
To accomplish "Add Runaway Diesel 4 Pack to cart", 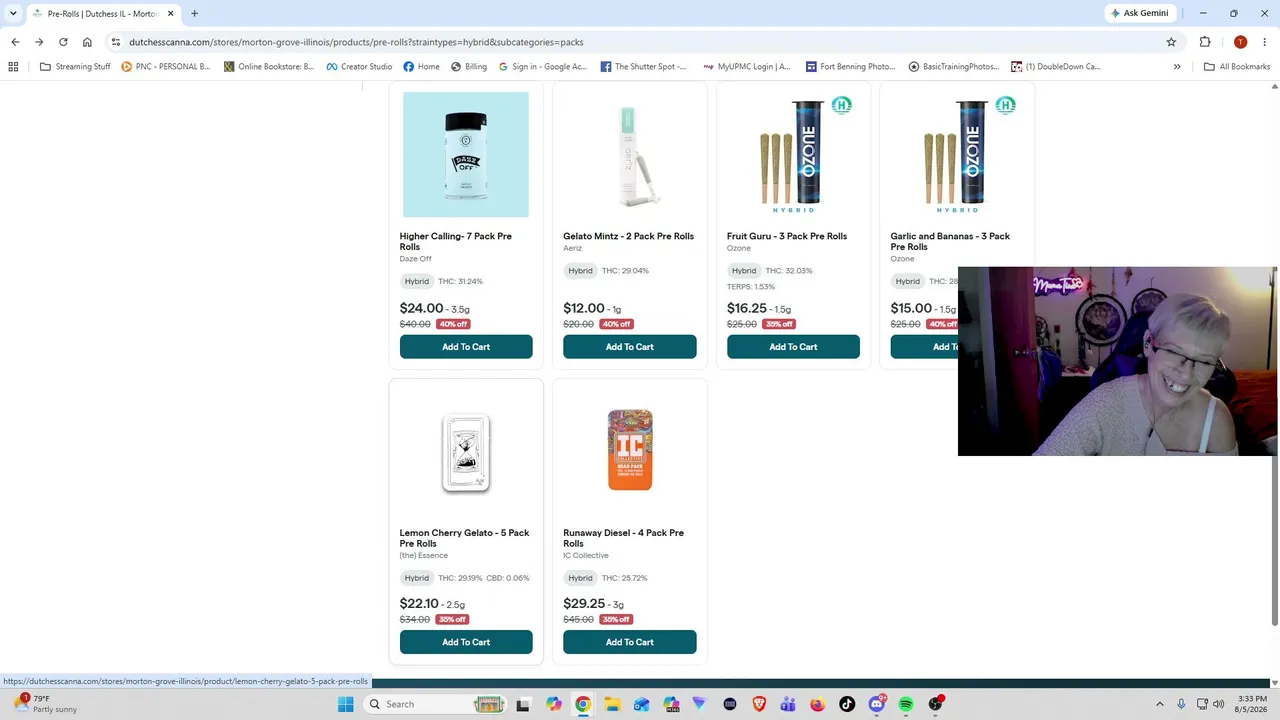I will click(630, 642).
